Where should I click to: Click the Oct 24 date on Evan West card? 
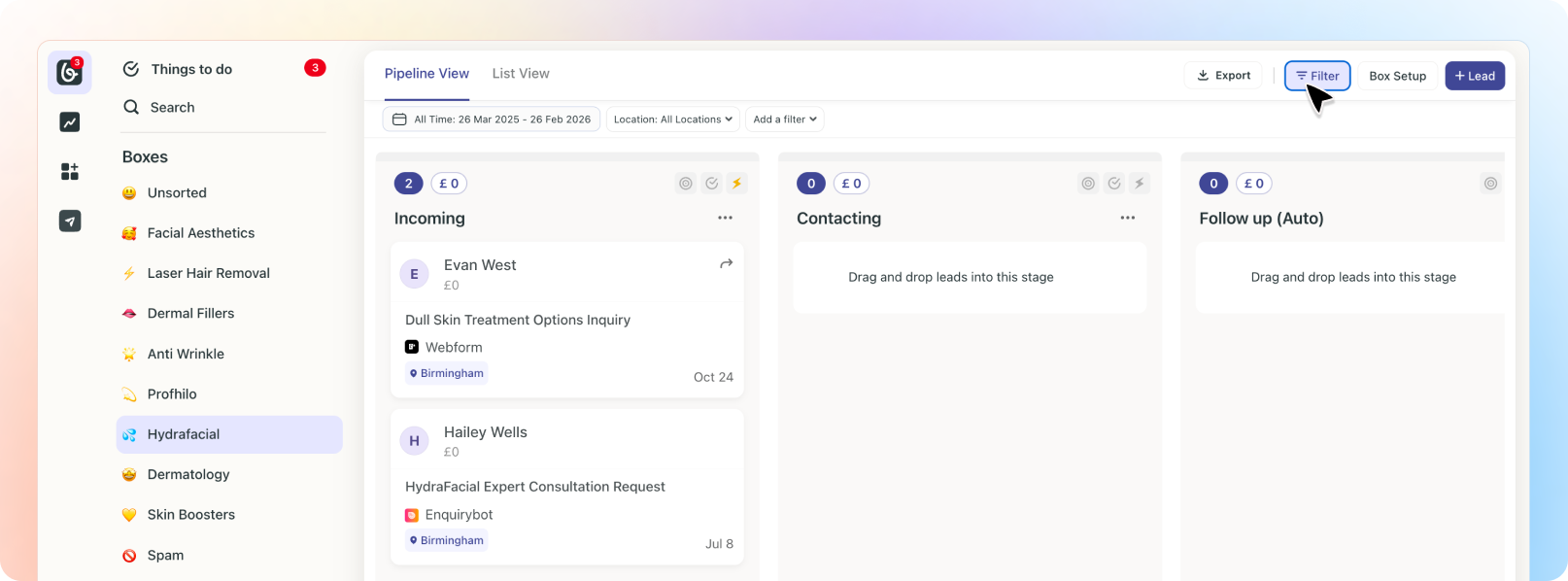pyautogui.click(x=713, y=377)
